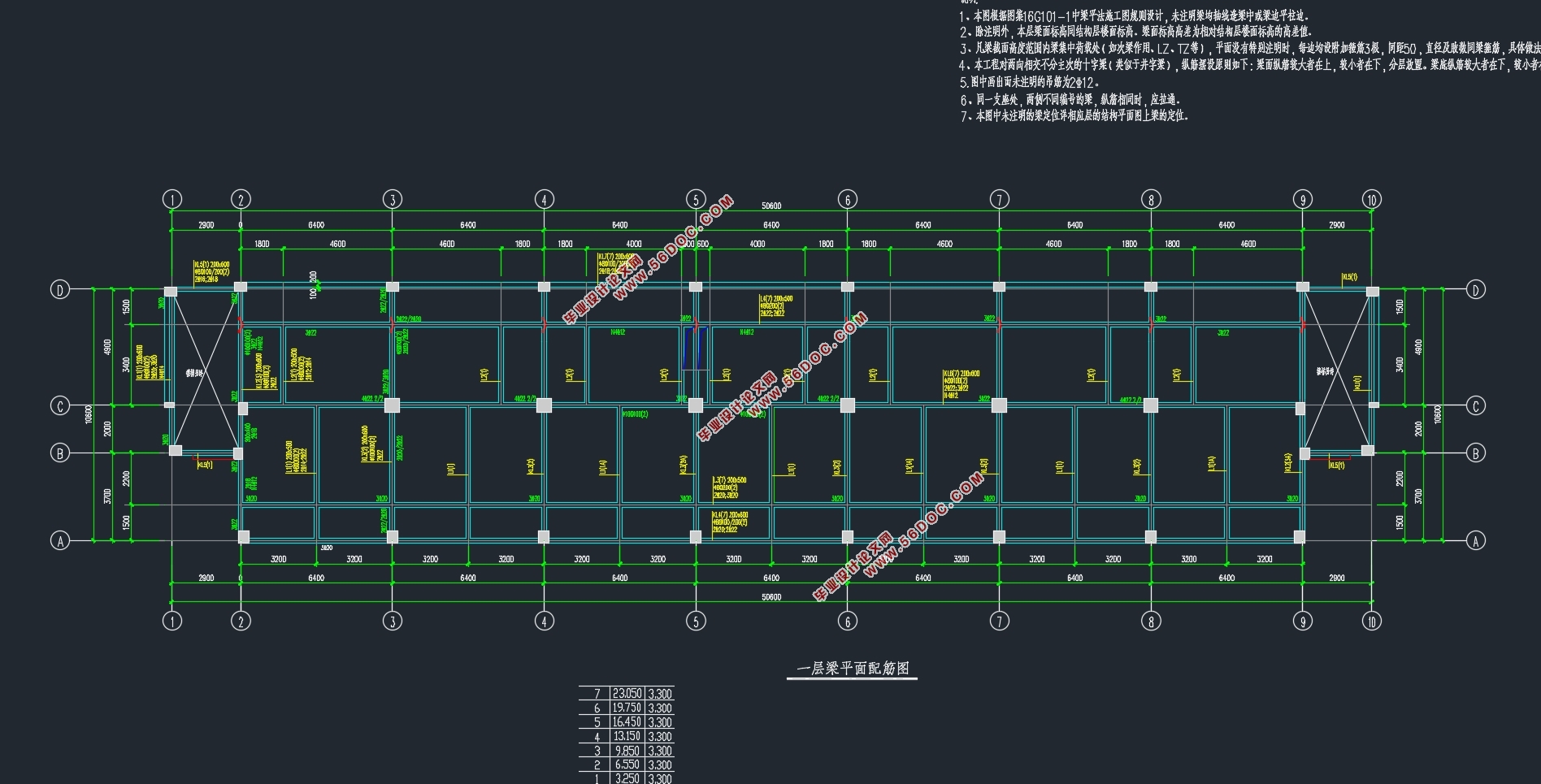Click elevation value 23.050 in floor table
This screenshot has width=1541, height=784.
click(627, 694)
